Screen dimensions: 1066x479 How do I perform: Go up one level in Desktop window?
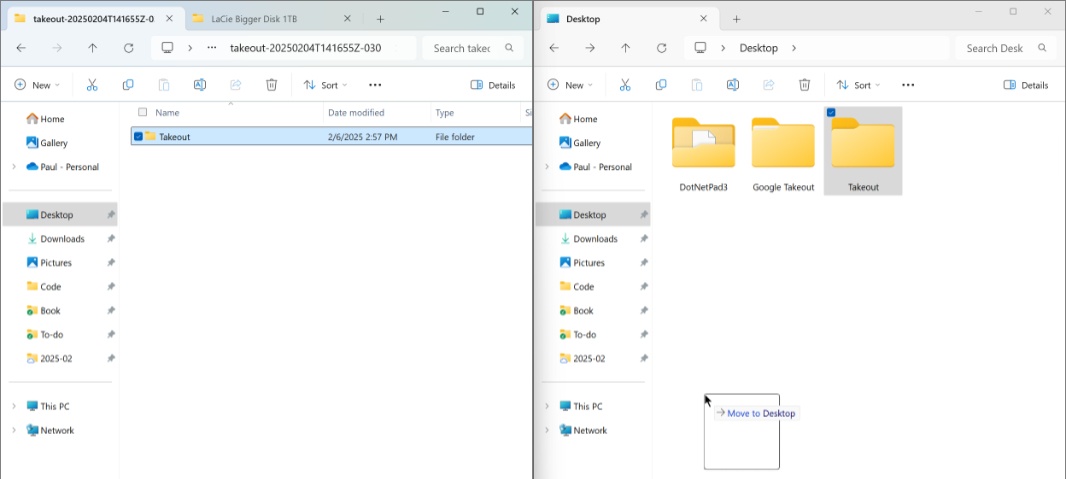point(625,48)
